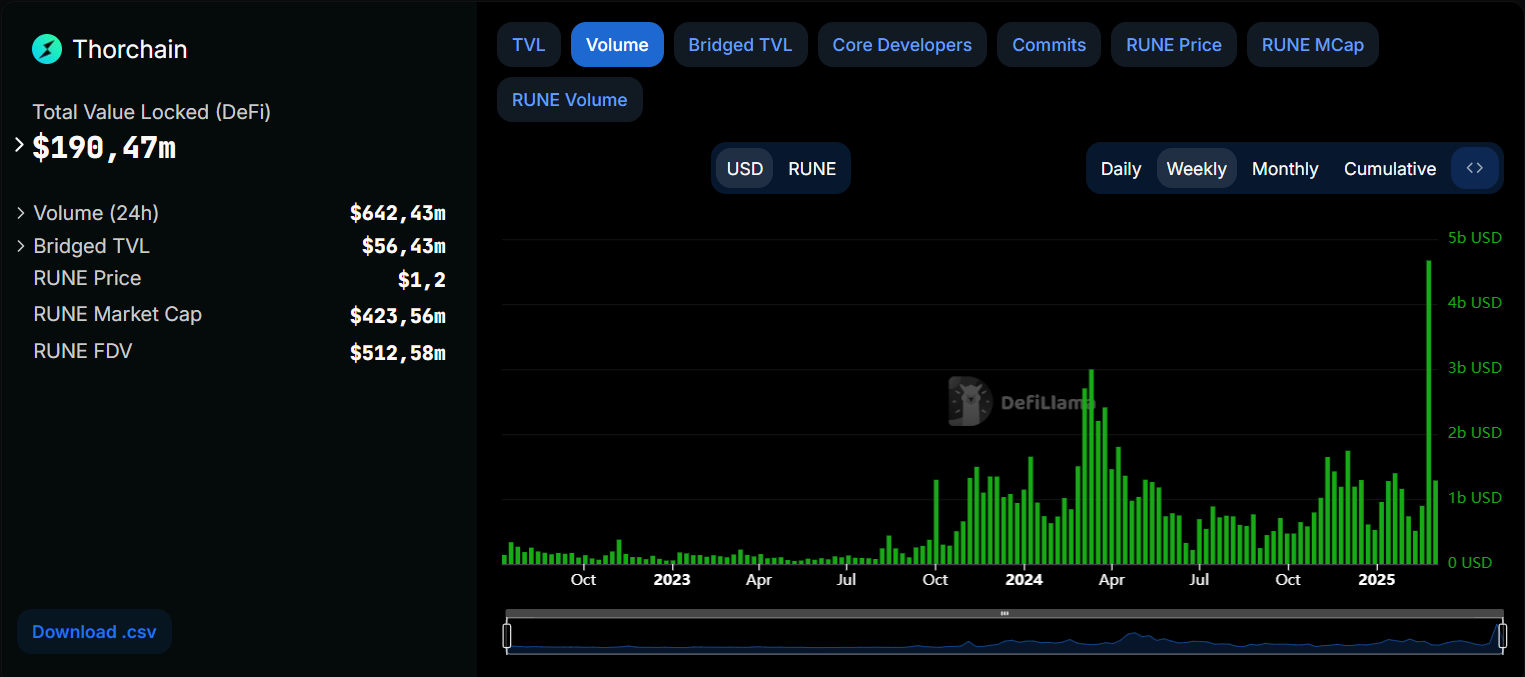The width and height of the screenshot is (1525, 677).
Task: Set denomination to USD
Action: click(x=745, y=168)
